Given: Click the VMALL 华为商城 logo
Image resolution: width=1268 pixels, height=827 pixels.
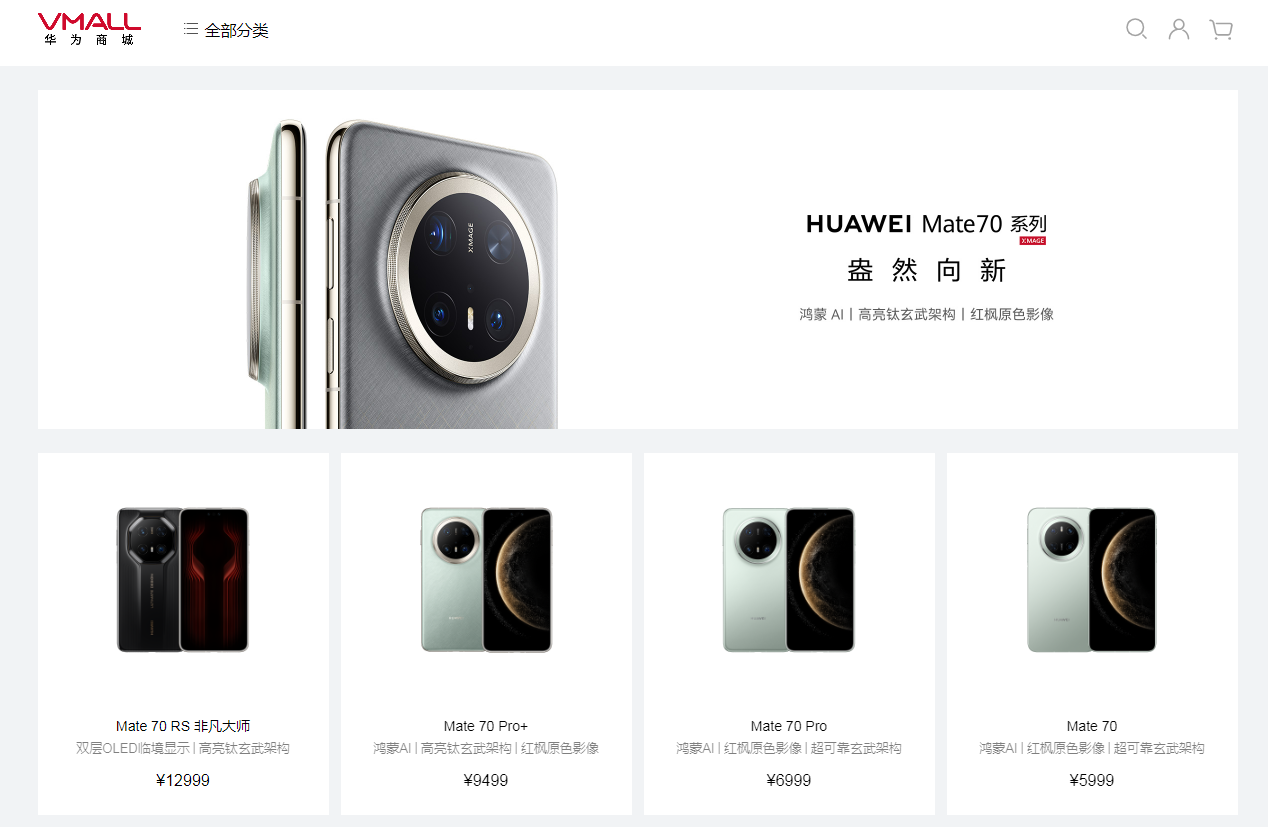Looking at the screenshot, I should tap(89, 29).
